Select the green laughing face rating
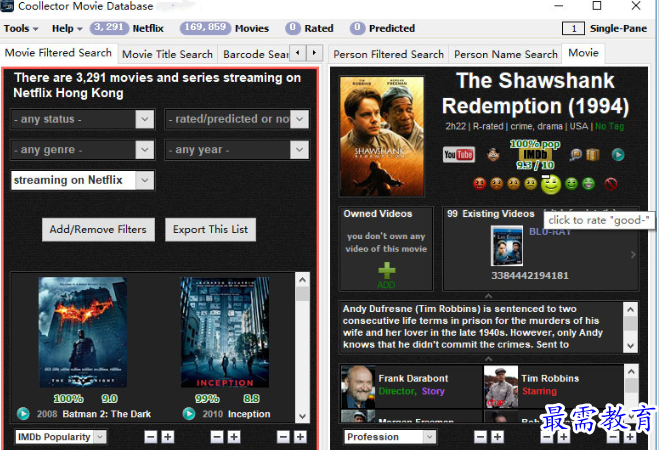Image resolution: width=664 pixels, height=450 pixels. pyautogui.click(x=588, y=184)
